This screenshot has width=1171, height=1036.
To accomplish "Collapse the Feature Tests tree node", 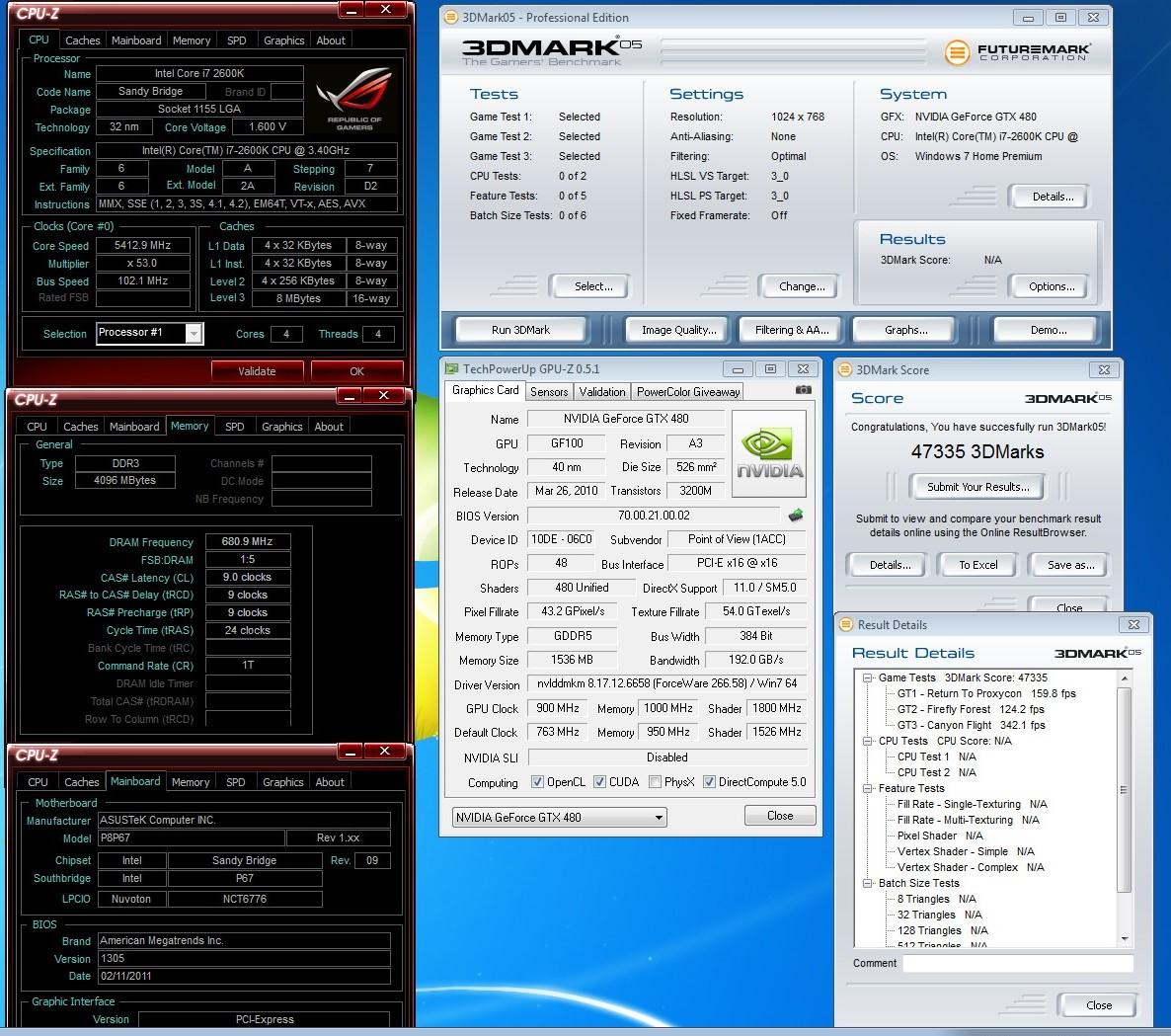I will (x=867, y=788).
